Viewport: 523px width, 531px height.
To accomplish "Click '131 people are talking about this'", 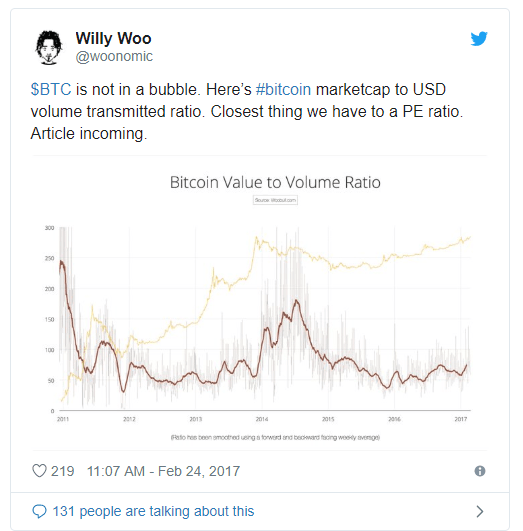I will pyautogui.click(x=153, y=511).
